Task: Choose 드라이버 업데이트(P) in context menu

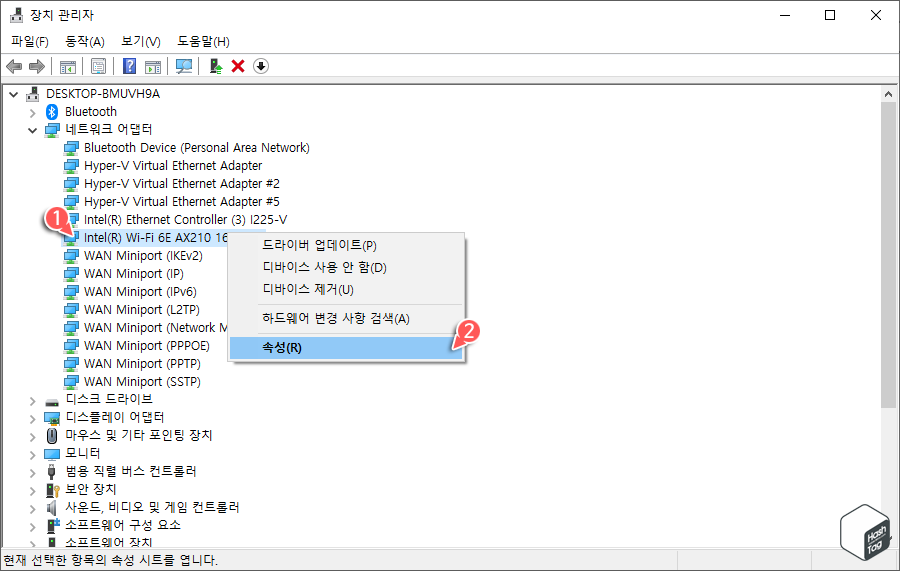Action: coord(346,245)
